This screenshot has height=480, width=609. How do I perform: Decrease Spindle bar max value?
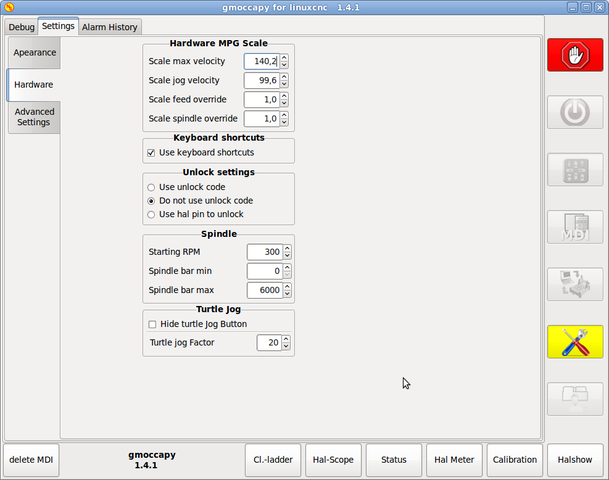287,294
